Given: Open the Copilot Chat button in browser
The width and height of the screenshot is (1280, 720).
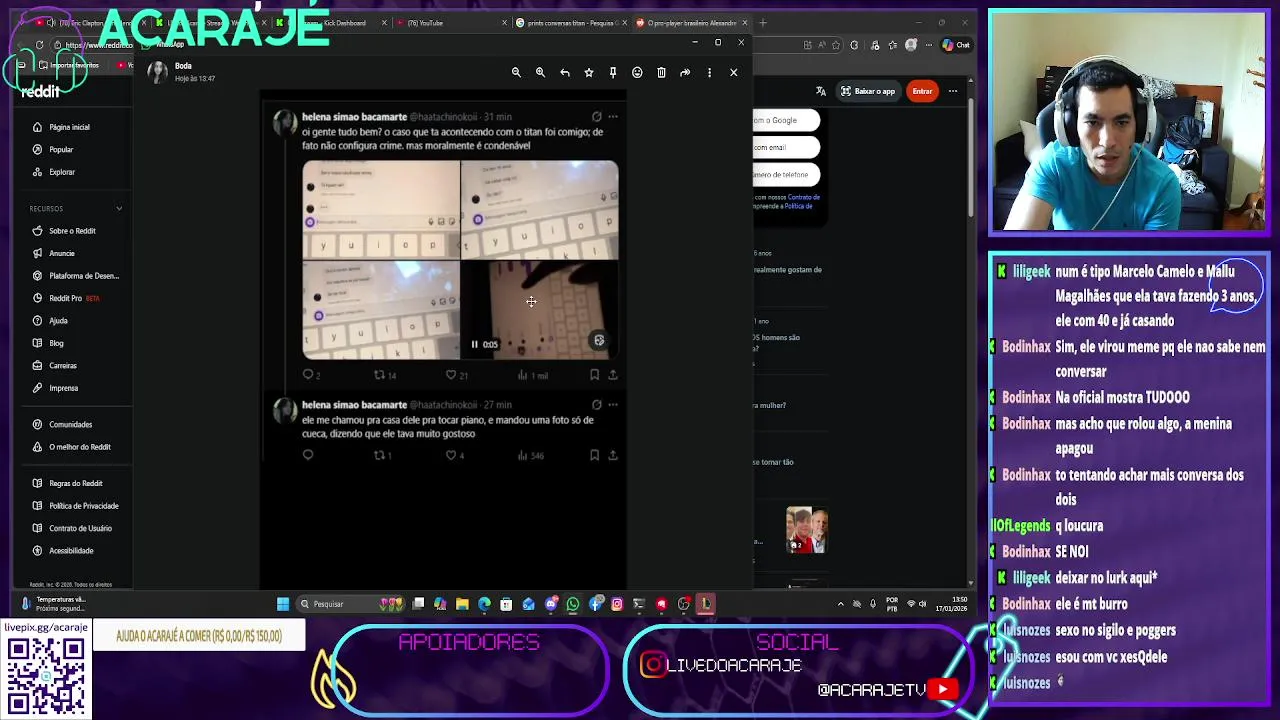Looking at the screenshot, I should tap(957, 44).
